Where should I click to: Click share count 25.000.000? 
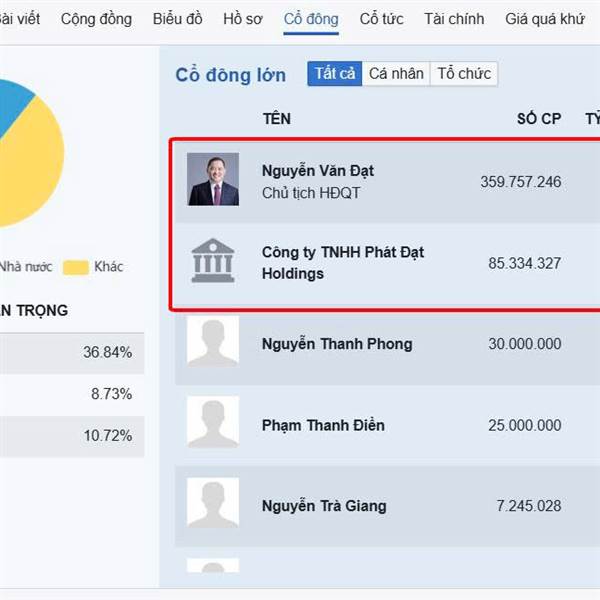click(525, 425)
